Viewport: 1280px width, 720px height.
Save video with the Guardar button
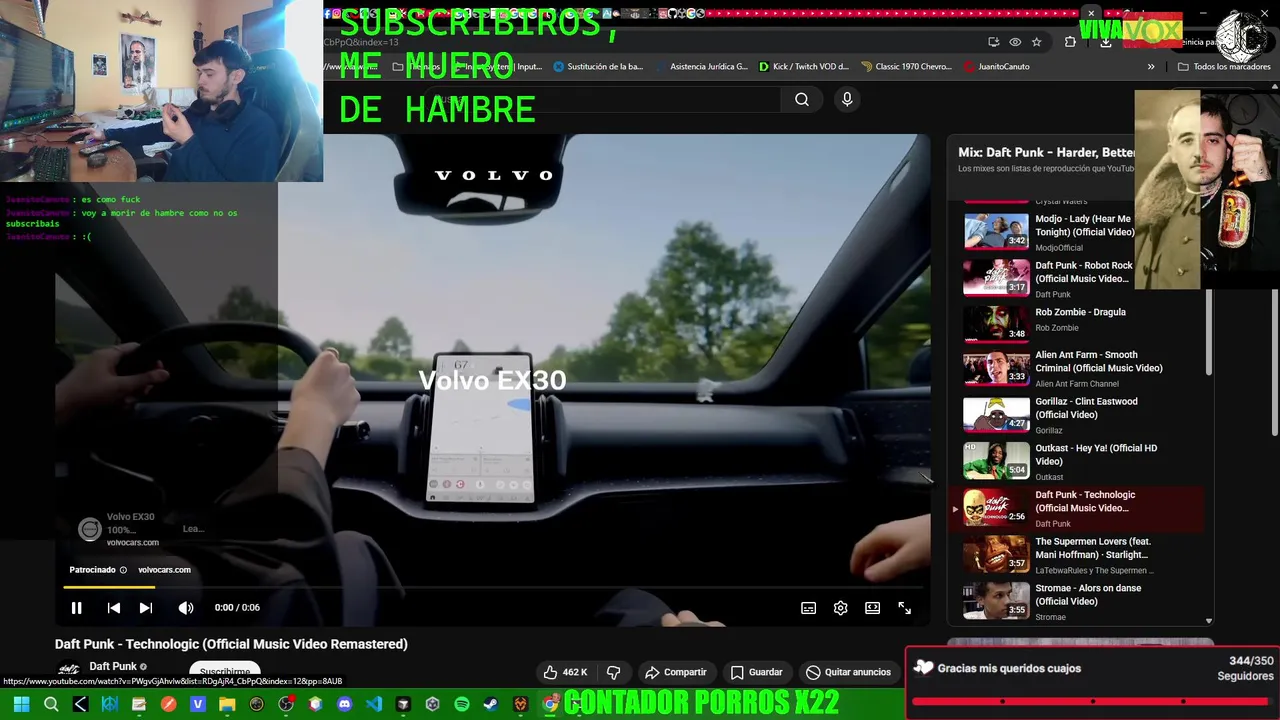point(756,672)
